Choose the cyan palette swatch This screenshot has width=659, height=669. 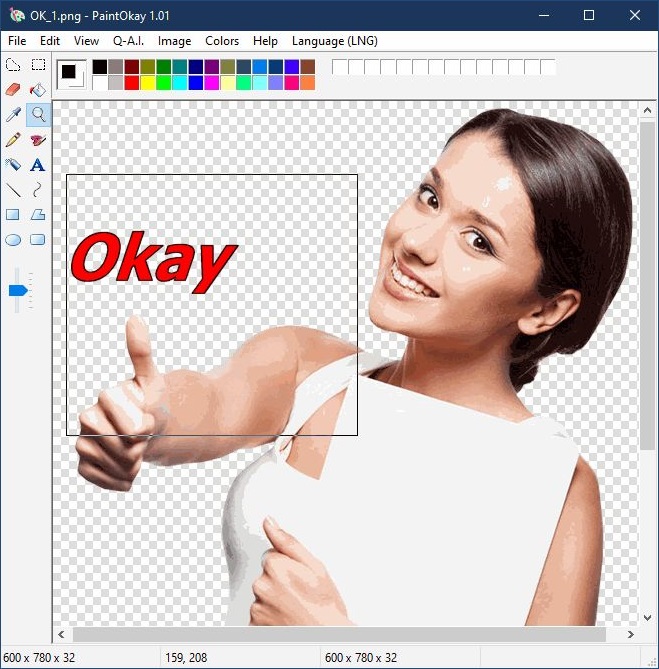(180, 82)
